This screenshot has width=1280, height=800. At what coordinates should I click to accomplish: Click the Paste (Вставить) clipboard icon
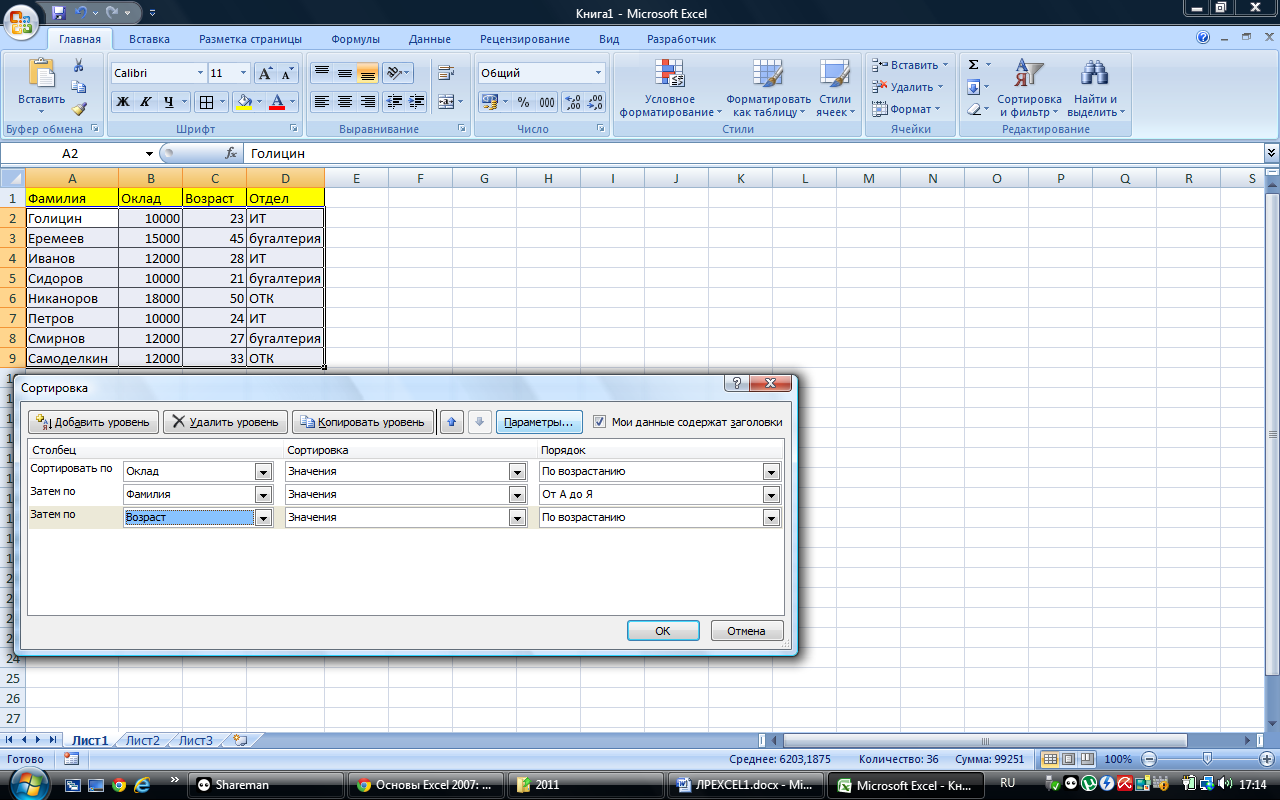tap(42, 74)
